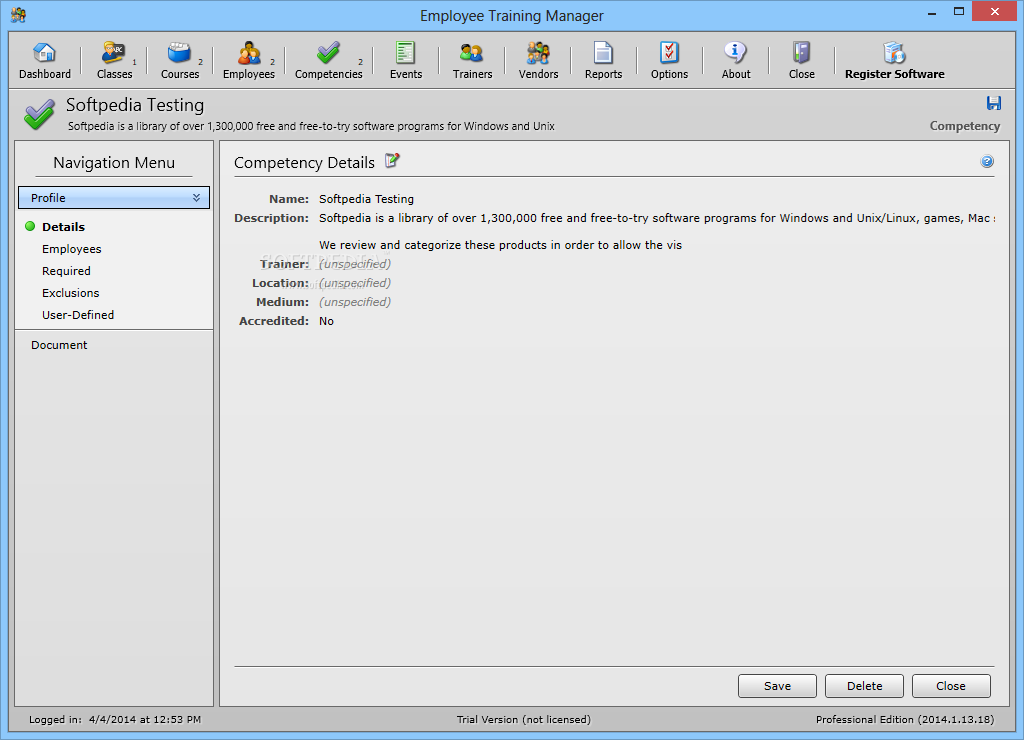Click the Description text line
Viewport: 1024px width, 740px height.
click(x=656, y=217)
